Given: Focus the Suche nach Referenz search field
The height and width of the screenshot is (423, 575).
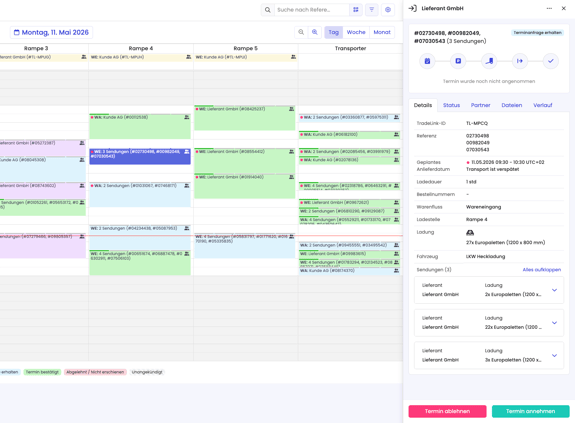Looking at the screenshot, I should tap(311, 10).
